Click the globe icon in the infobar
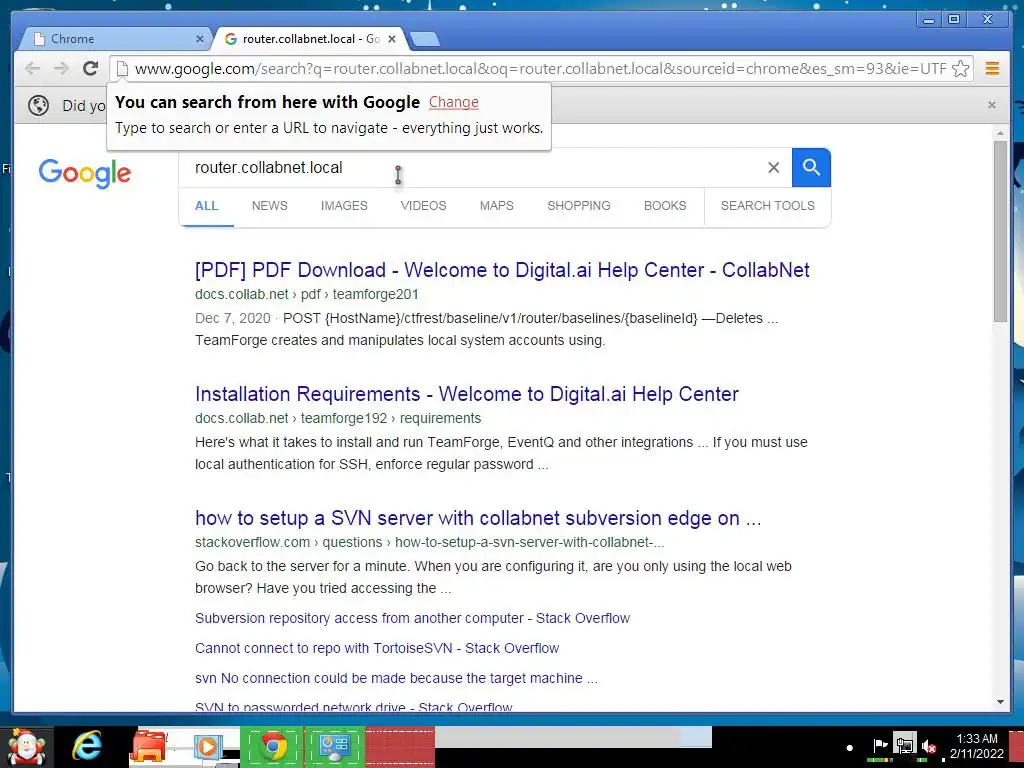Screen dimensions: 1024x768 [x=39, y=105]
